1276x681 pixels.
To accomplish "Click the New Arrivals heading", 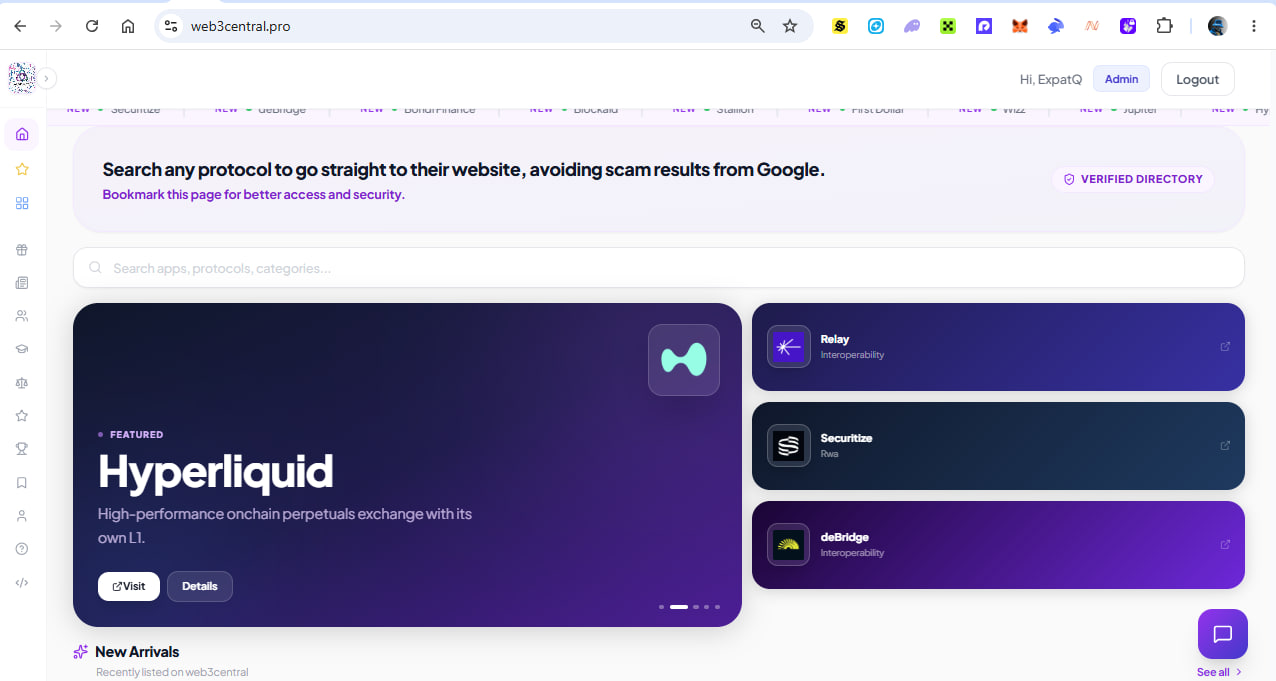I will click(137, 652).
